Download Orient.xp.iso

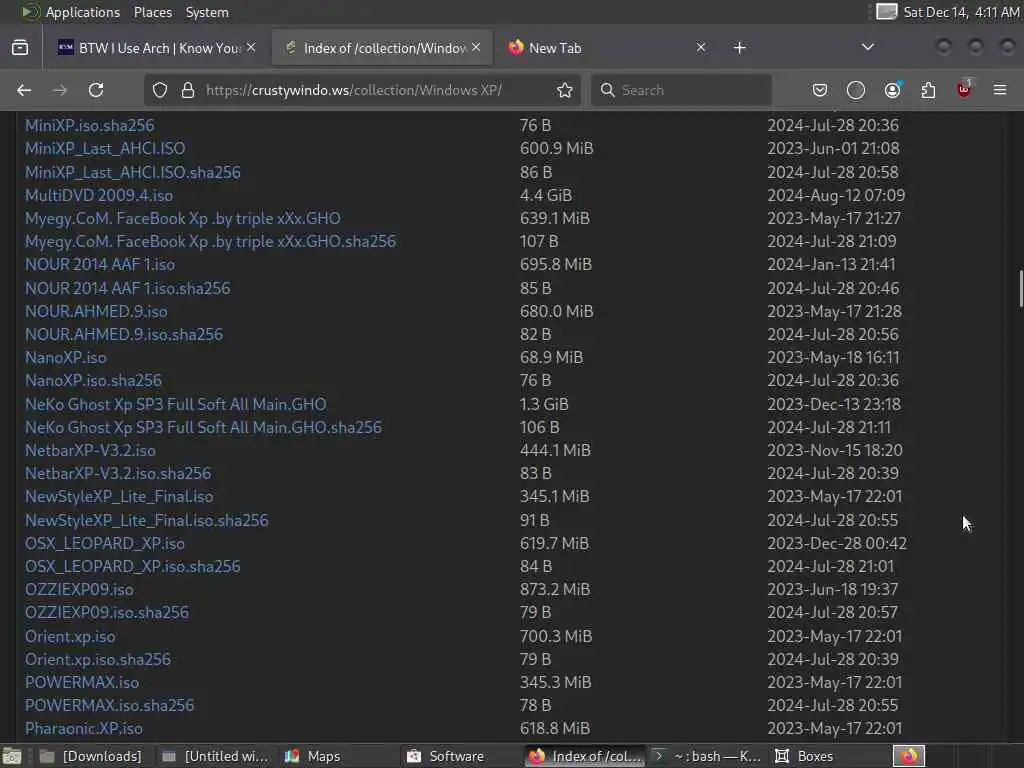(x=70, y=636)
